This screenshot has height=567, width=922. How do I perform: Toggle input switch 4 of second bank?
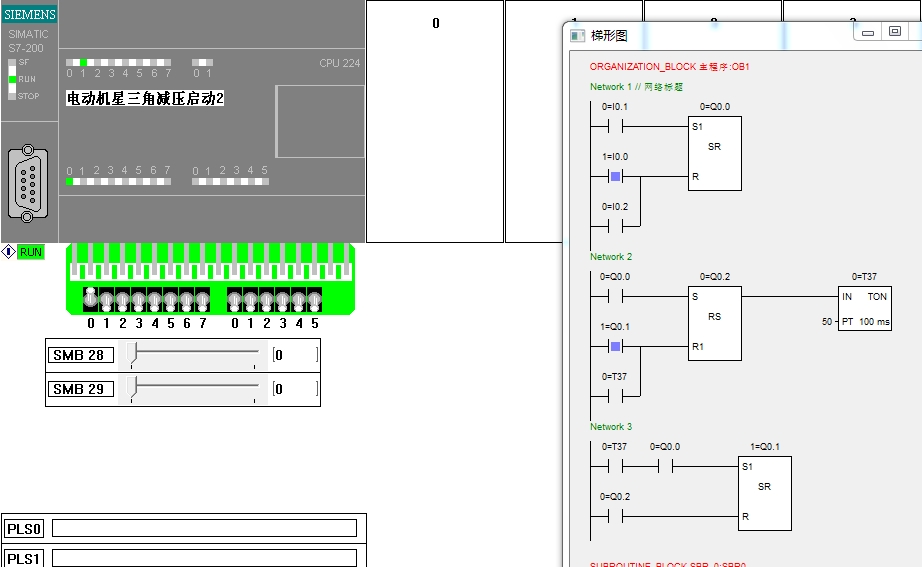[298, 300]
